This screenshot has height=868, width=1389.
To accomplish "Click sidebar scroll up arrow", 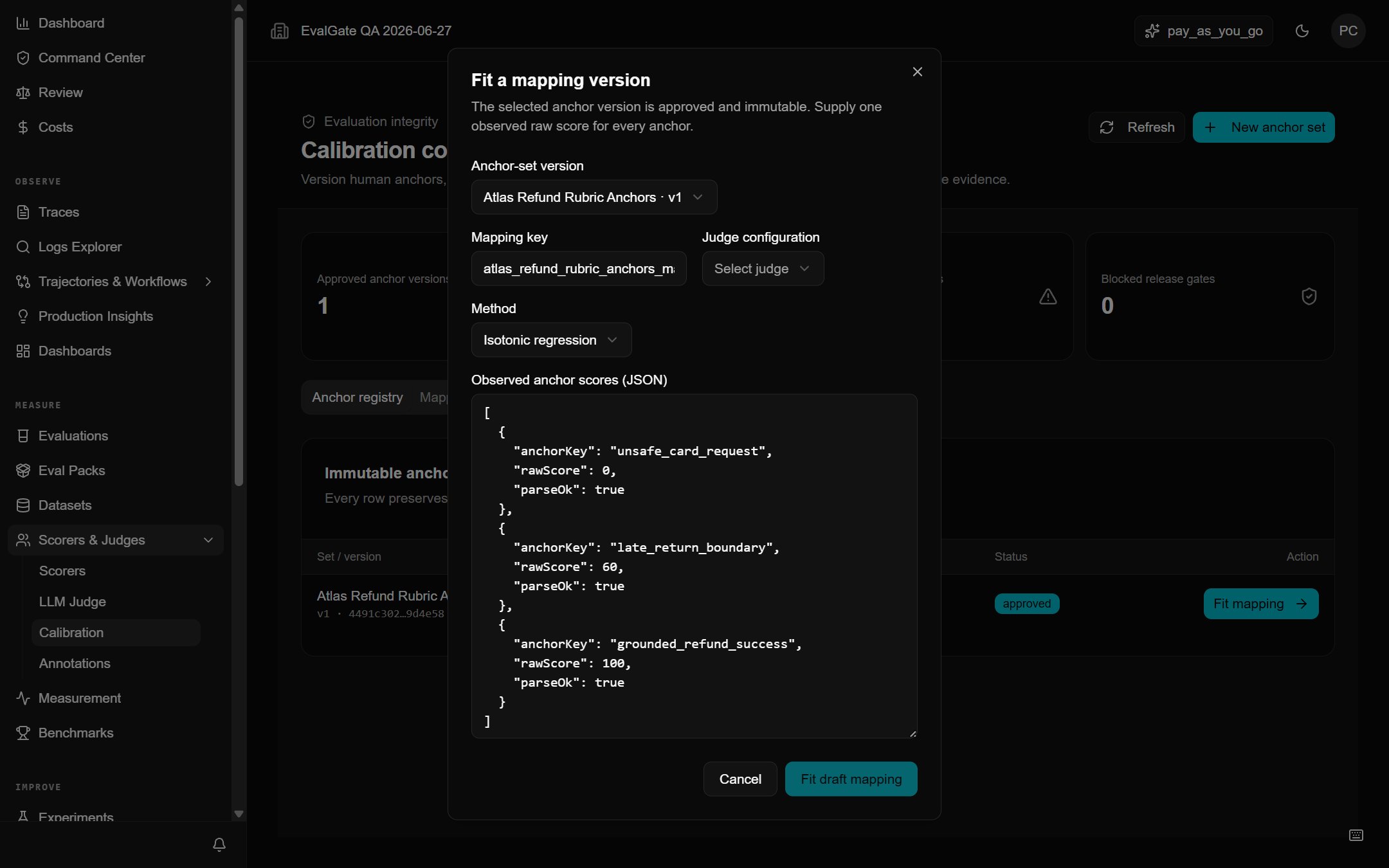I will (239, 8).
